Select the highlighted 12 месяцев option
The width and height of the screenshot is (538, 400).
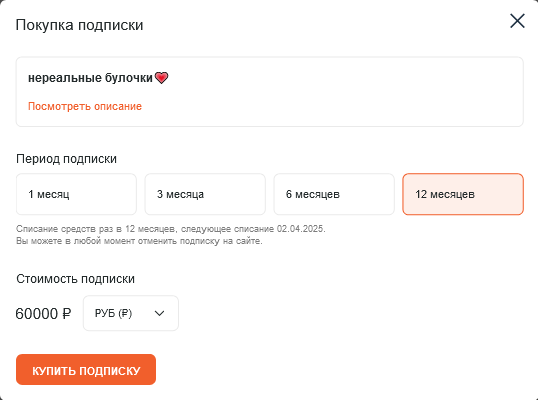click(463, 194)
